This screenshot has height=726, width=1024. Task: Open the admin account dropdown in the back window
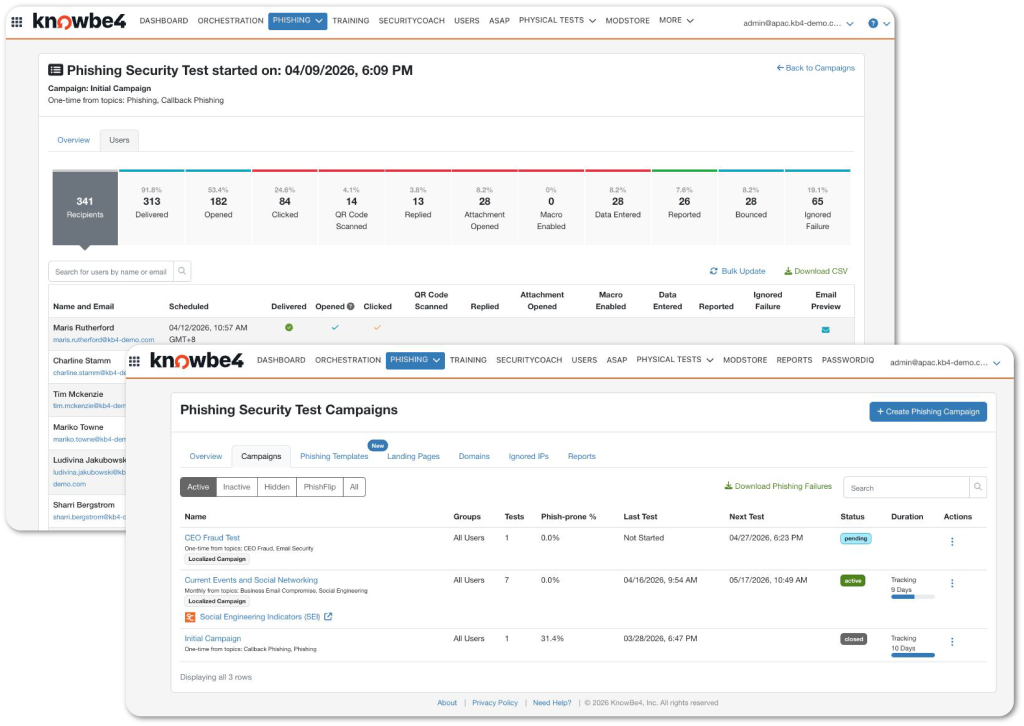[798, 24]
